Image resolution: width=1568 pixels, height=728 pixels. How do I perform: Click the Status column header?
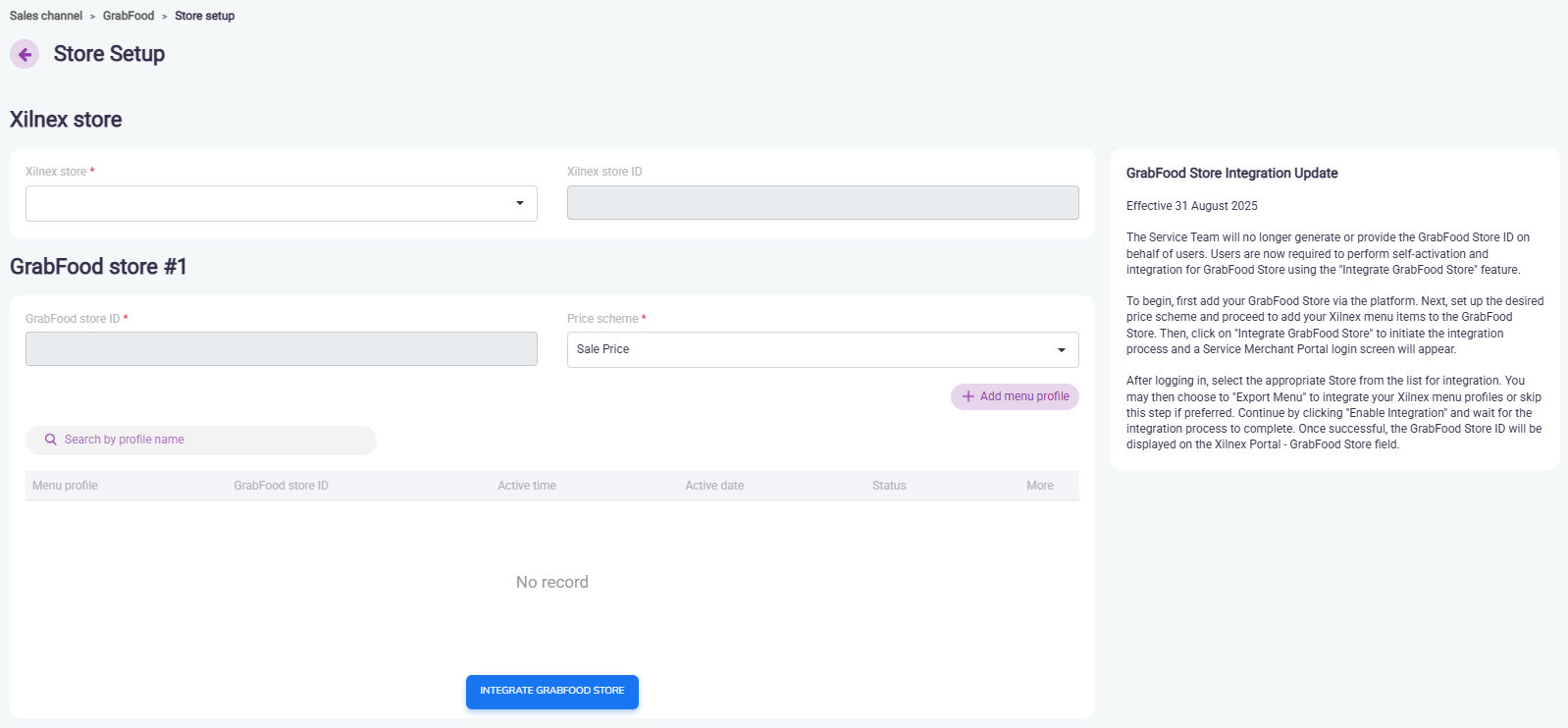pos(889,486)
